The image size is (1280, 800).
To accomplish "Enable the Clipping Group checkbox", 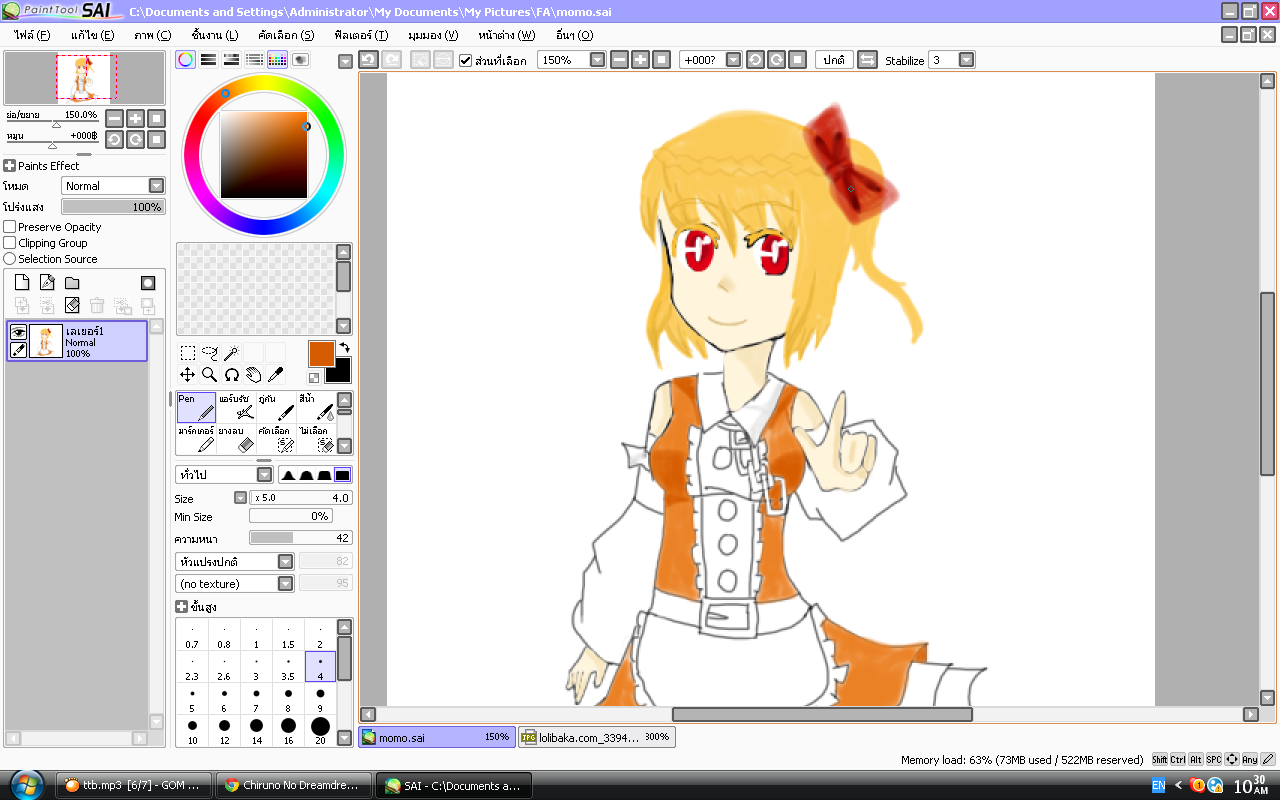I will (x=10, y=243).
